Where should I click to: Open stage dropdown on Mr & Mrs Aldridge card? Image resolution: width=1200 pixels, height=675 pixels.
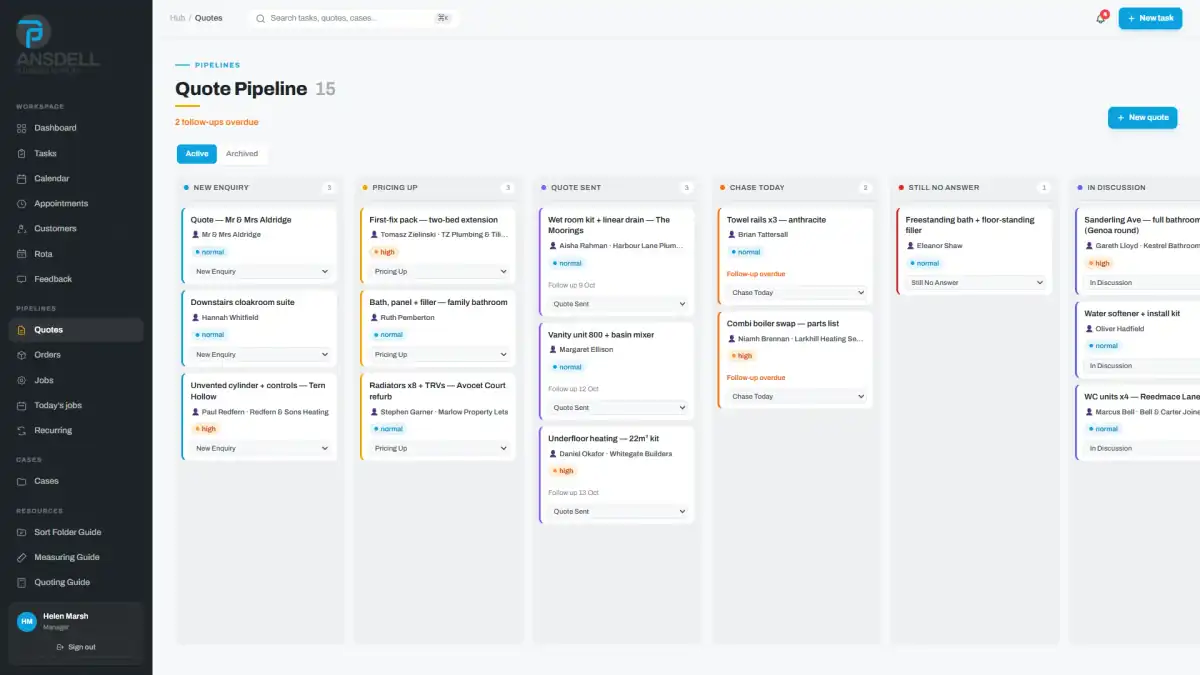click(261, 272)
